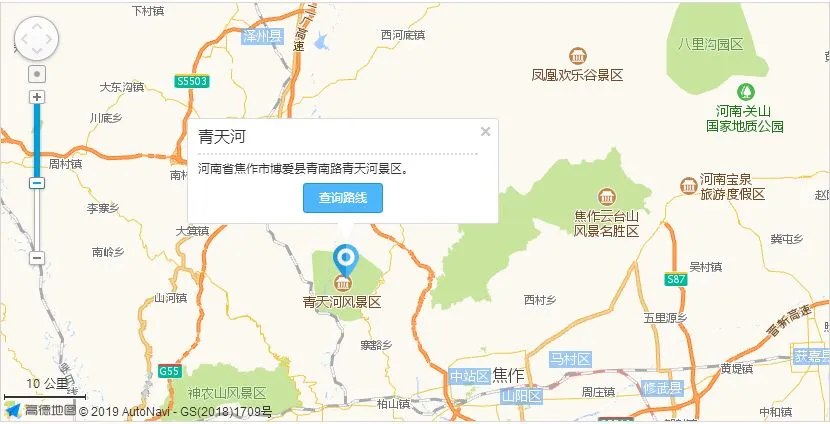Click the 马村区 district label

(x=570, y=360)
